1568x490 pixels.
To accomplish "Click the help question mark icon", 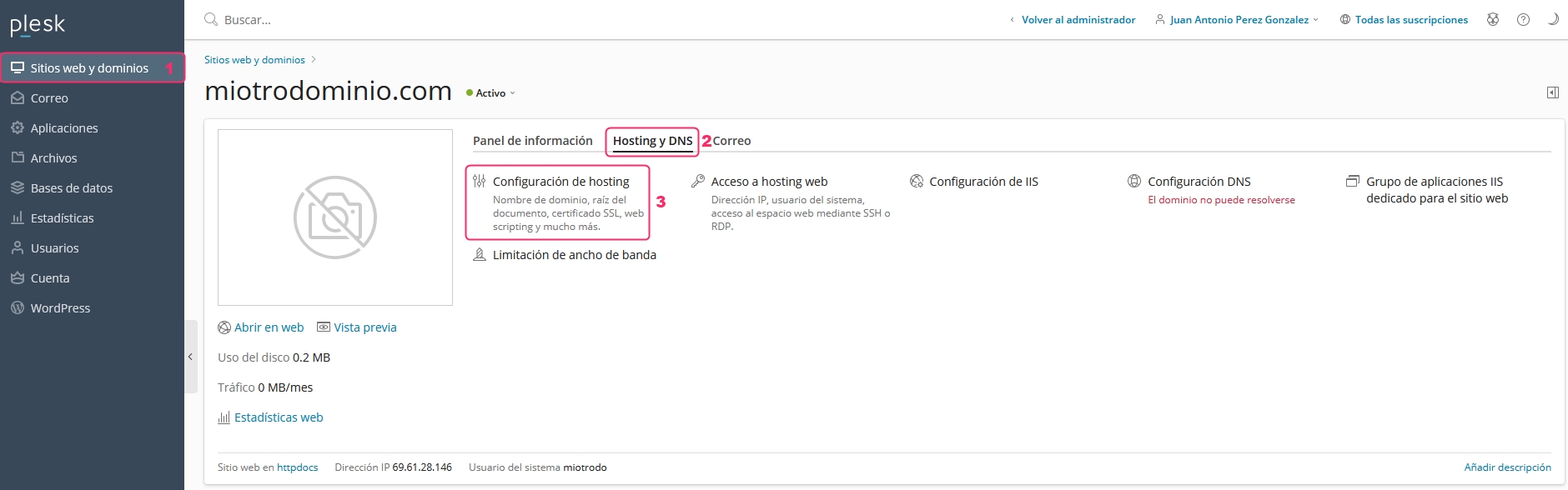I will point(1523,20).
